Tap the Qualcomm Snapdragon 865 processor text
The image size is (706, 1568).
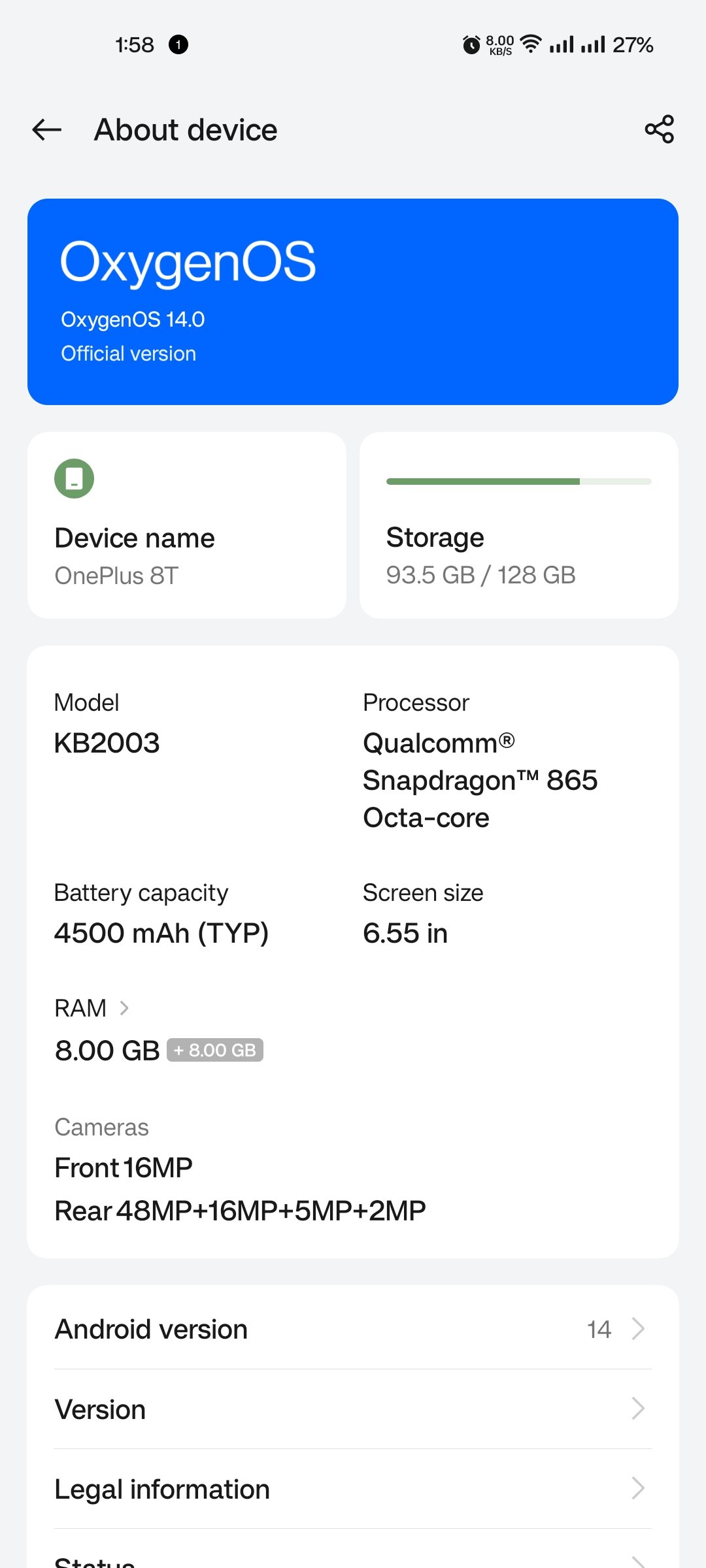tap(480, 780)
